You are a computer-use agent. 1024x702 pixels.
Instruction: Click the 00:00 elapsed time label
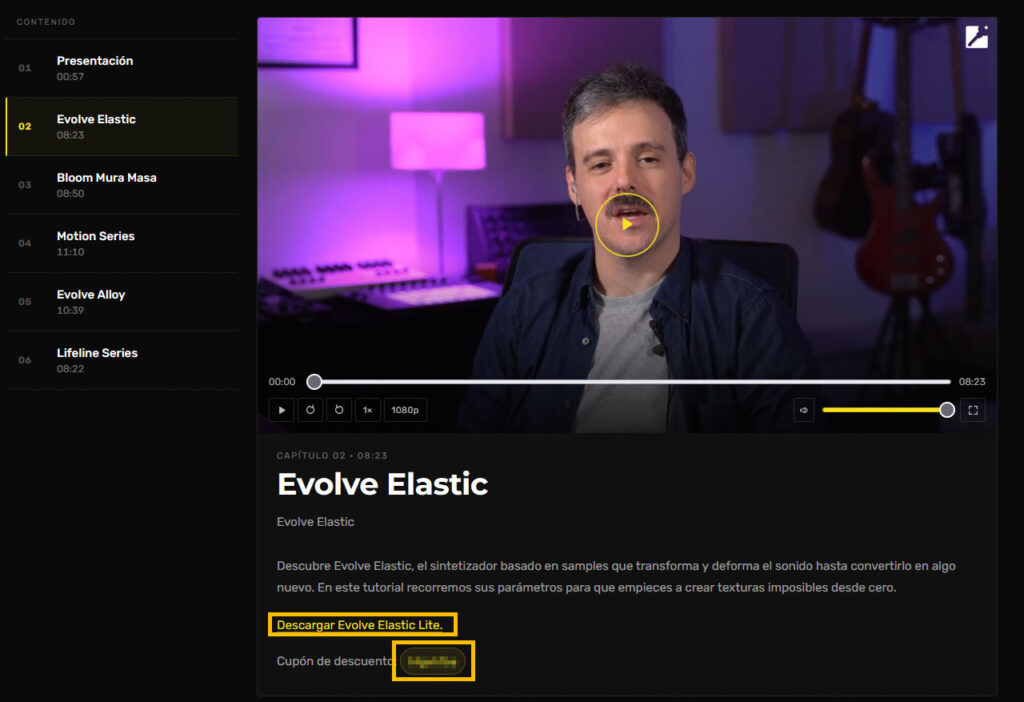[282, 381]
